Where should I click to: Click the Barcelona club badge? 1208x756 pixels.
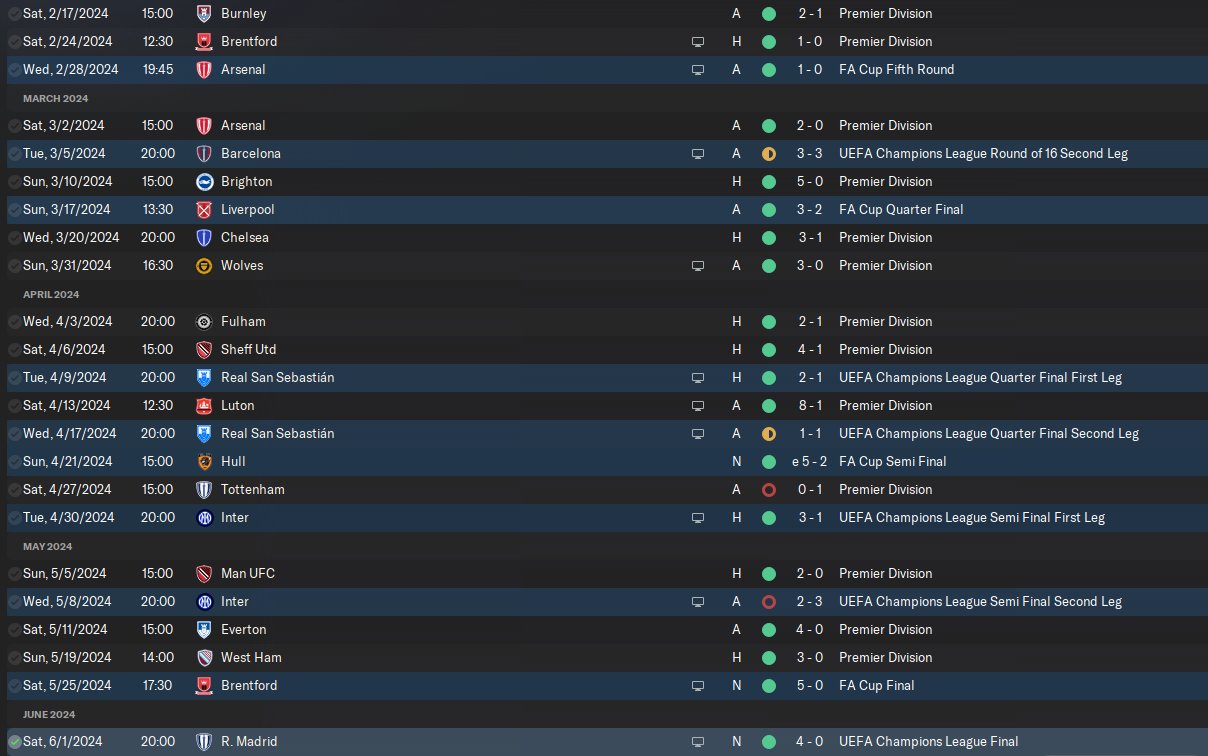(x=204, y=154)
